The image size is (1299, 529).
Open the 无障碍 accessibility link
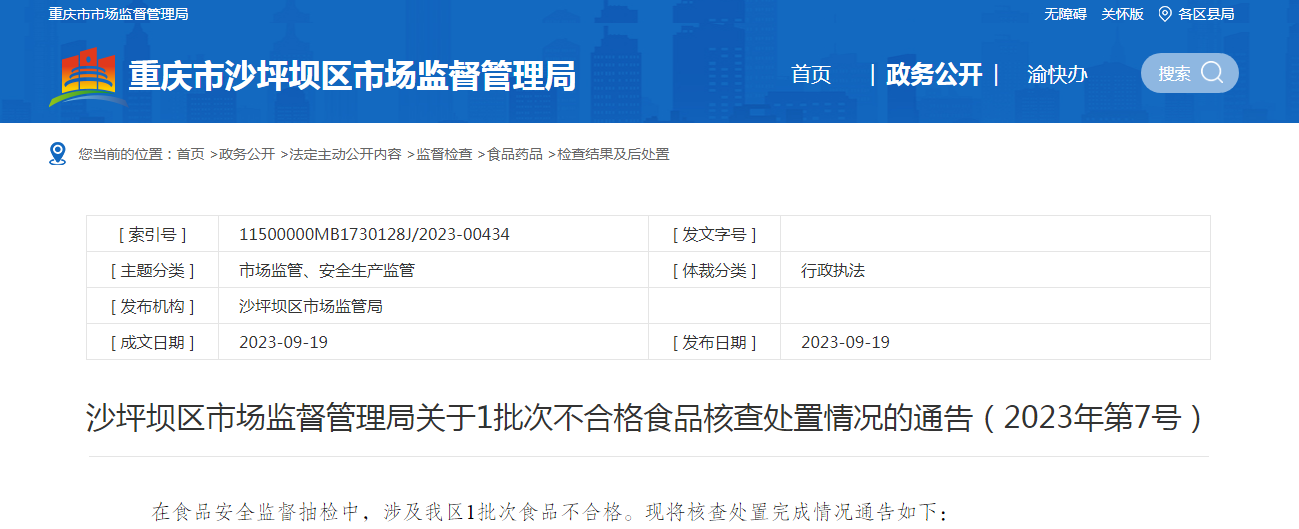[1065, 14]
